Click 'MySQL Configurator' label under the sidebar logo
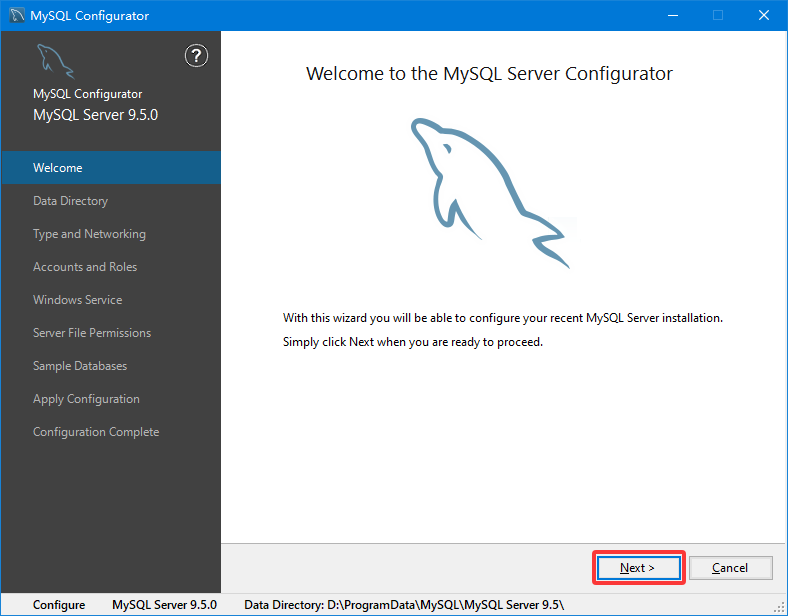Image resolution: width=788 pixels, height=616 pixels. 87,94
